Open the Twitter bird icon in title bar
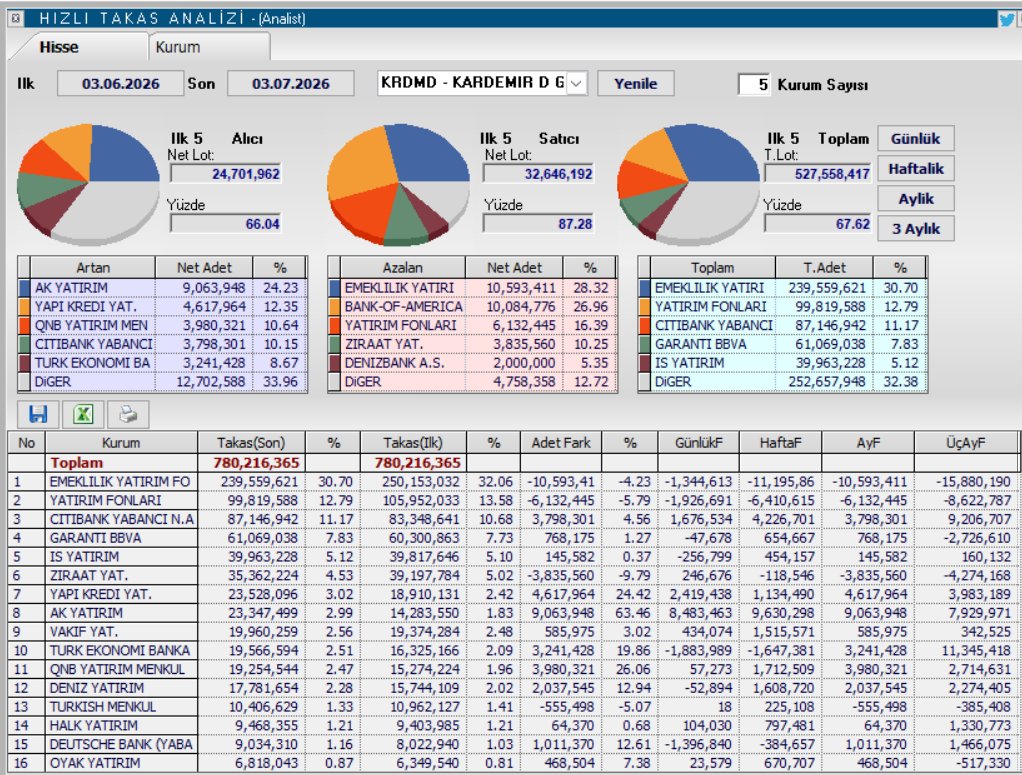1022x775 pixels. tap(1006, 19)
